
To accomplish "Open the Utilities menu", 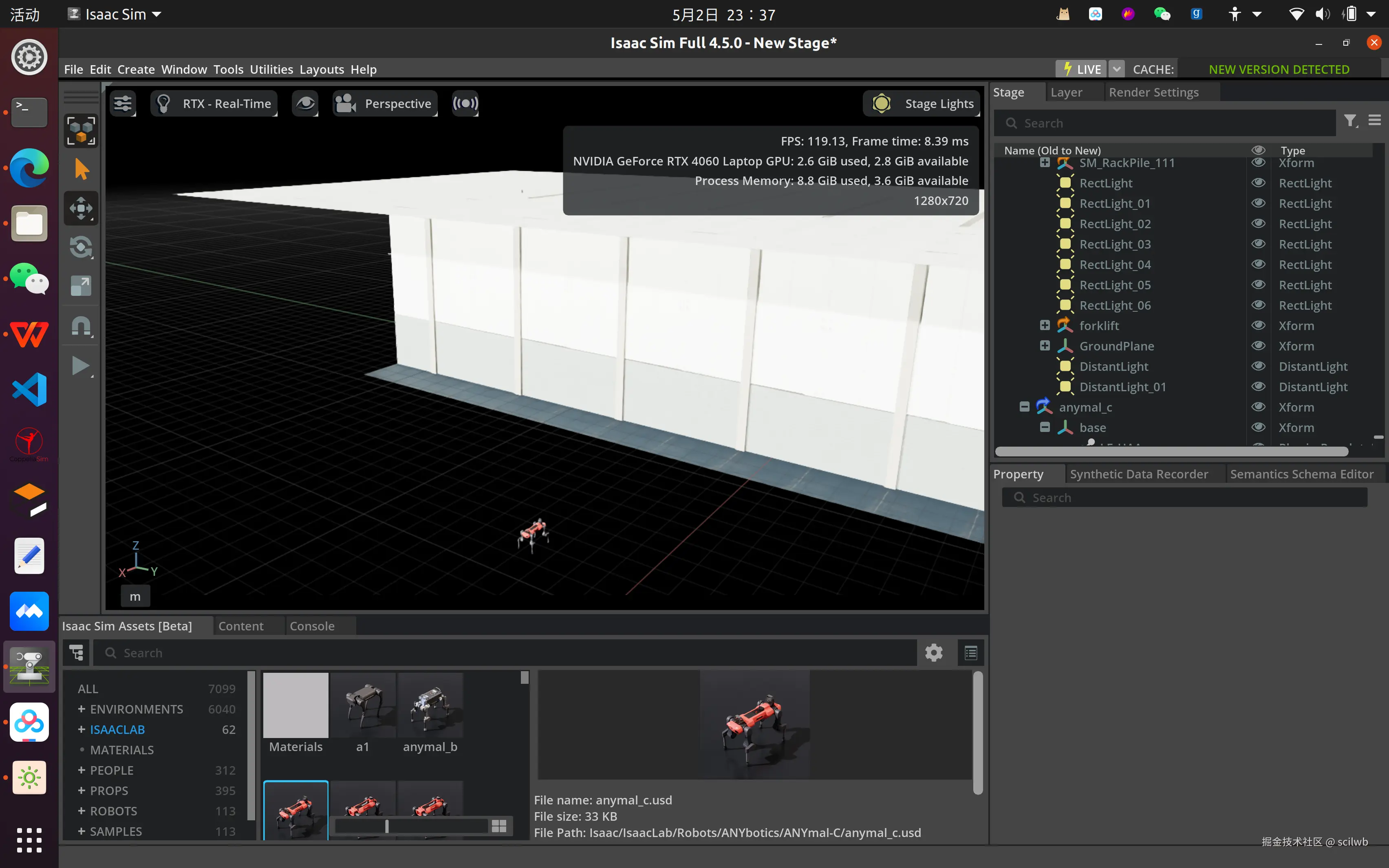I will click(x=271, y=69).
